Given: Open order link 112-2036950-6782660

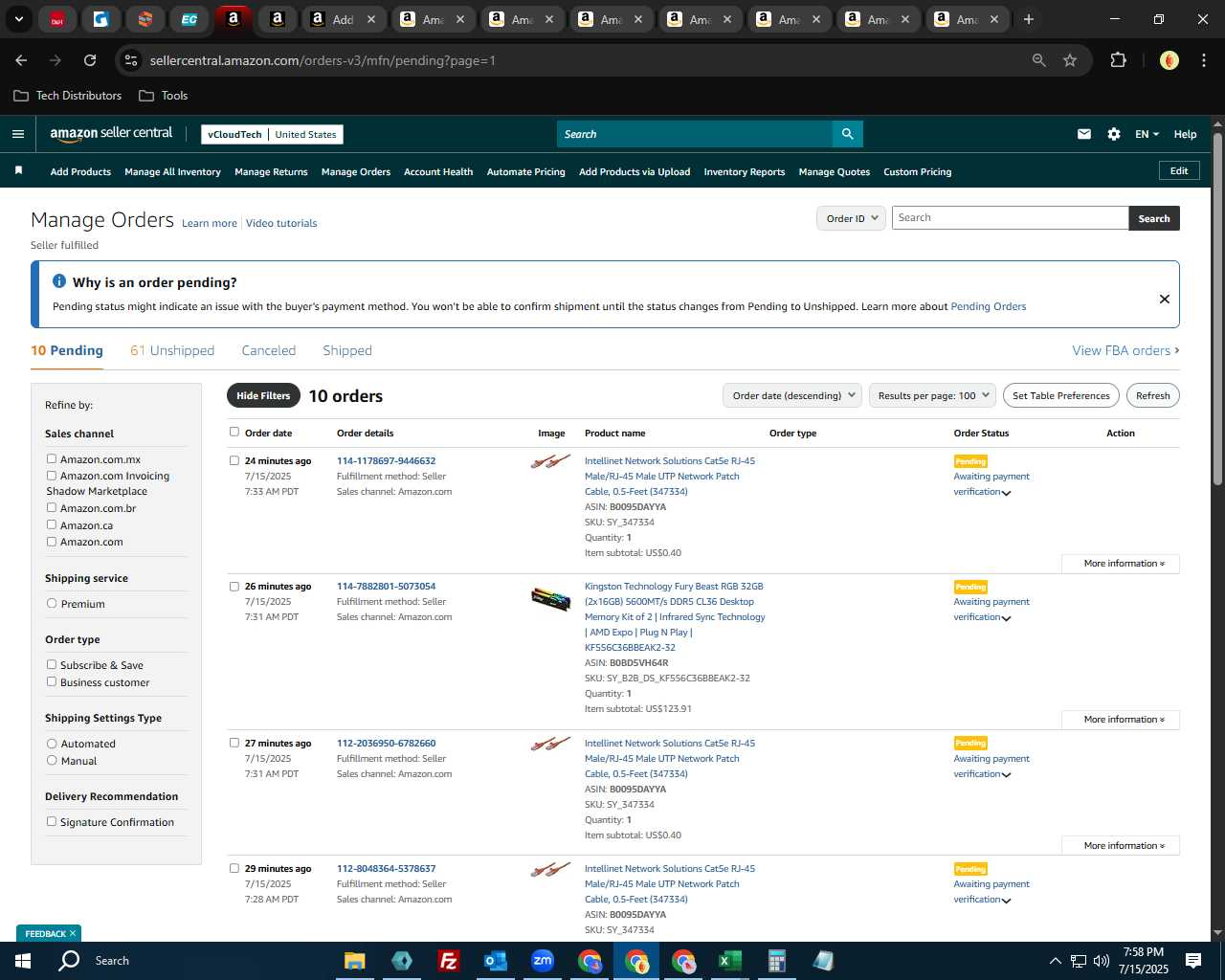Looking at the screenshot, I should 386,743.
